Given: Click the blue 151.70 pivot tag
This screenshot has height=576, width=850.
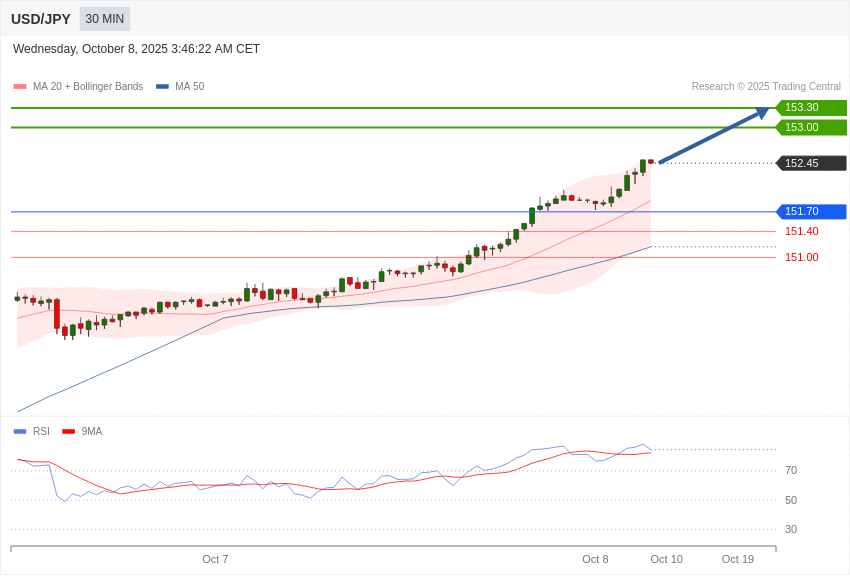Looking at the screenshot, I should [x=811, y=211].
